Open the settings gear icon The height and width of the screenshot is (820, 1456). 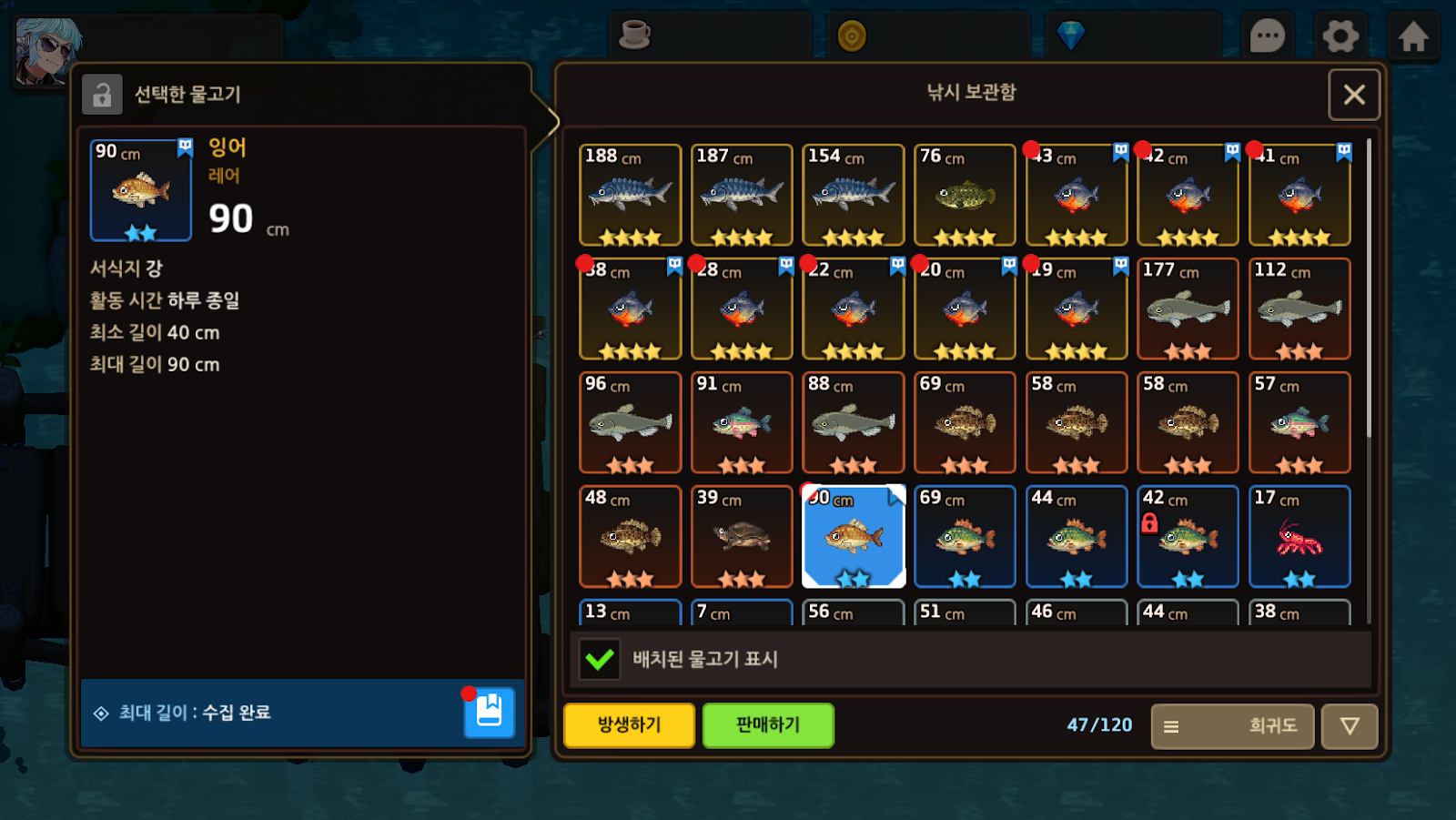[x=1340, y=36]
